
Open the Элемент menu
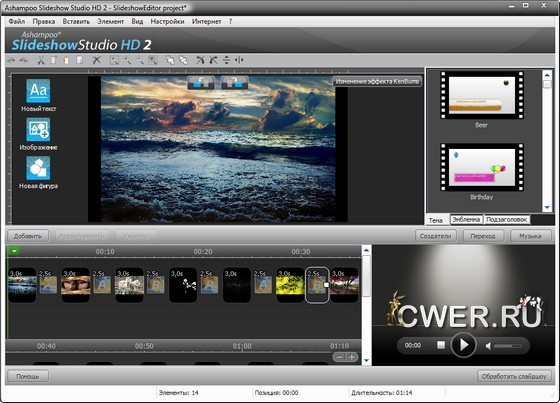pos(111,21)
